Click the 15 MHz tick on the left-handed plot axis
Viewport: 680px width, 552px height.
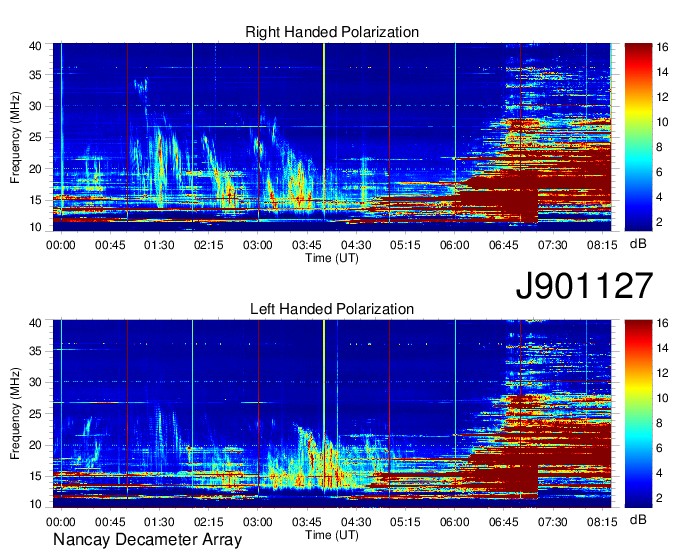pyautogui.click(x=35, y=477)
